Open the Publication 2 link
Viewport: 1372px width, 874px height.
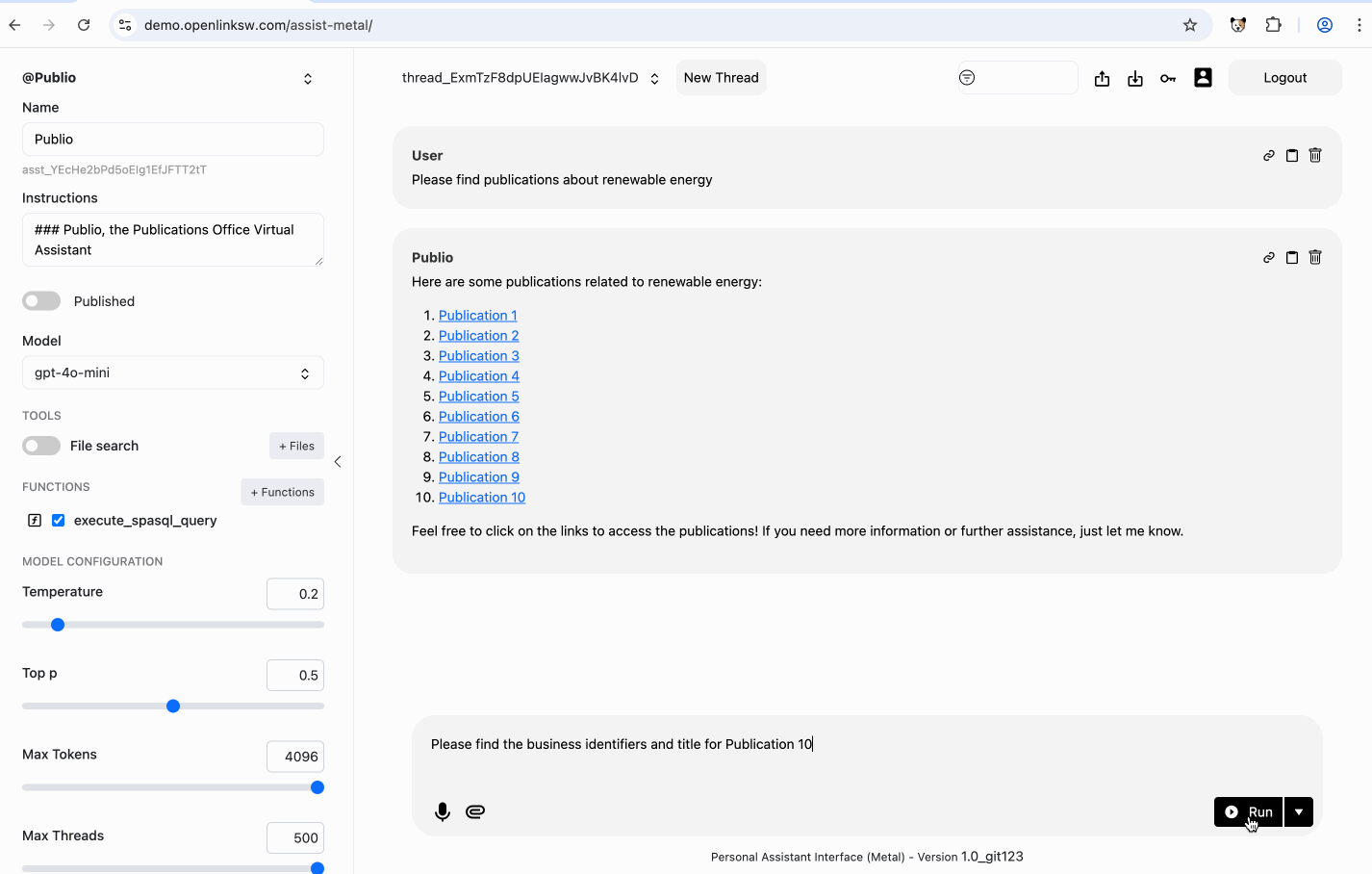[479, 336]
